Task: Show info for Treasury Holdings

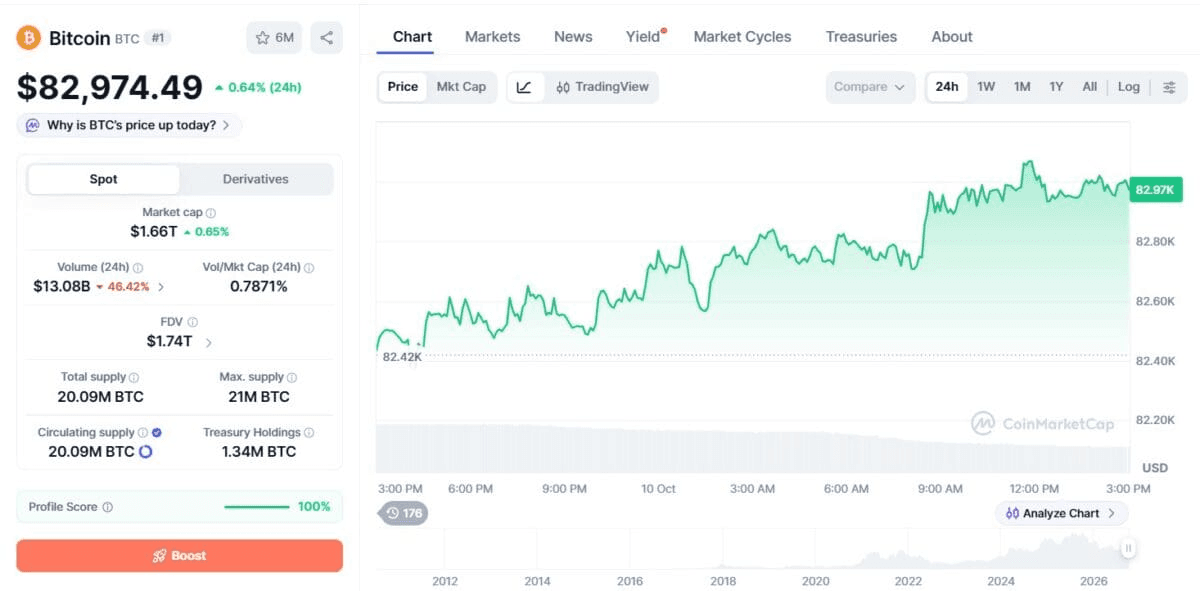Action: point(309,433)
